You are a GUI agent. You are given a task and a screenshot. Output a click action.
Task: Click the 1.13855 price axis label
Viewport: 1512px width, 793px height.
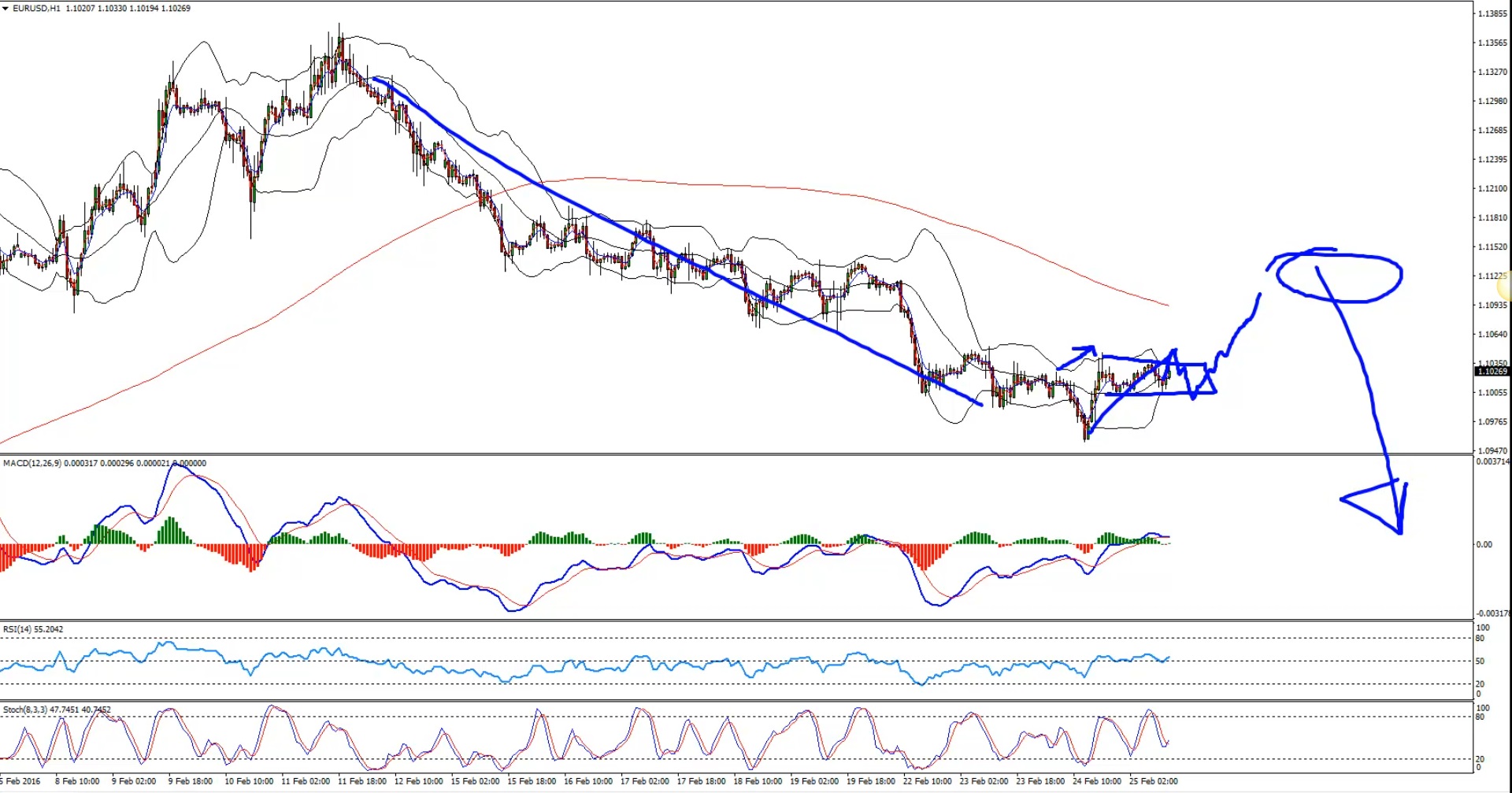[1492, 14]
